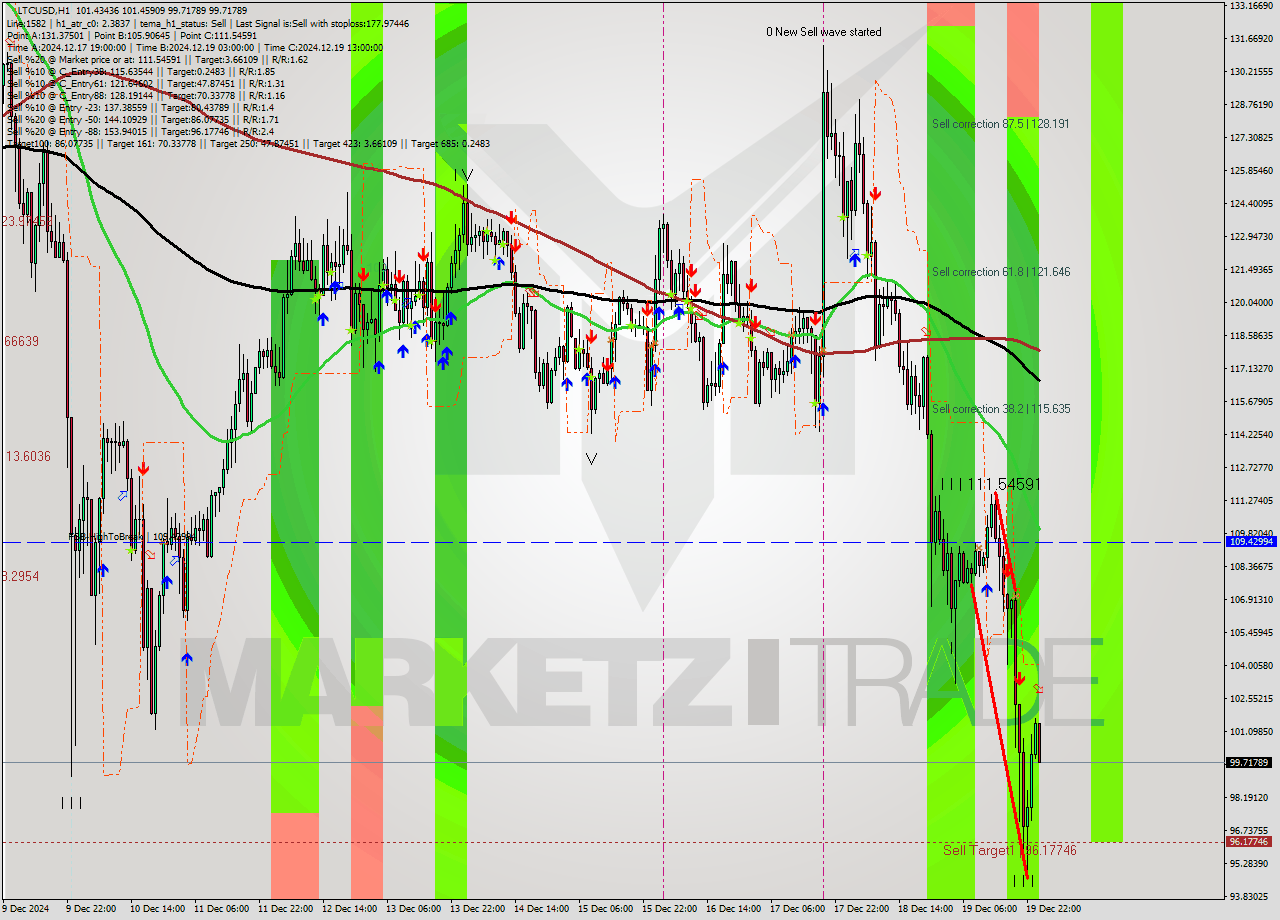Click the 120.04000 price axis value
Viewport: 1280px width, 920px height.
coord(1251,302)
